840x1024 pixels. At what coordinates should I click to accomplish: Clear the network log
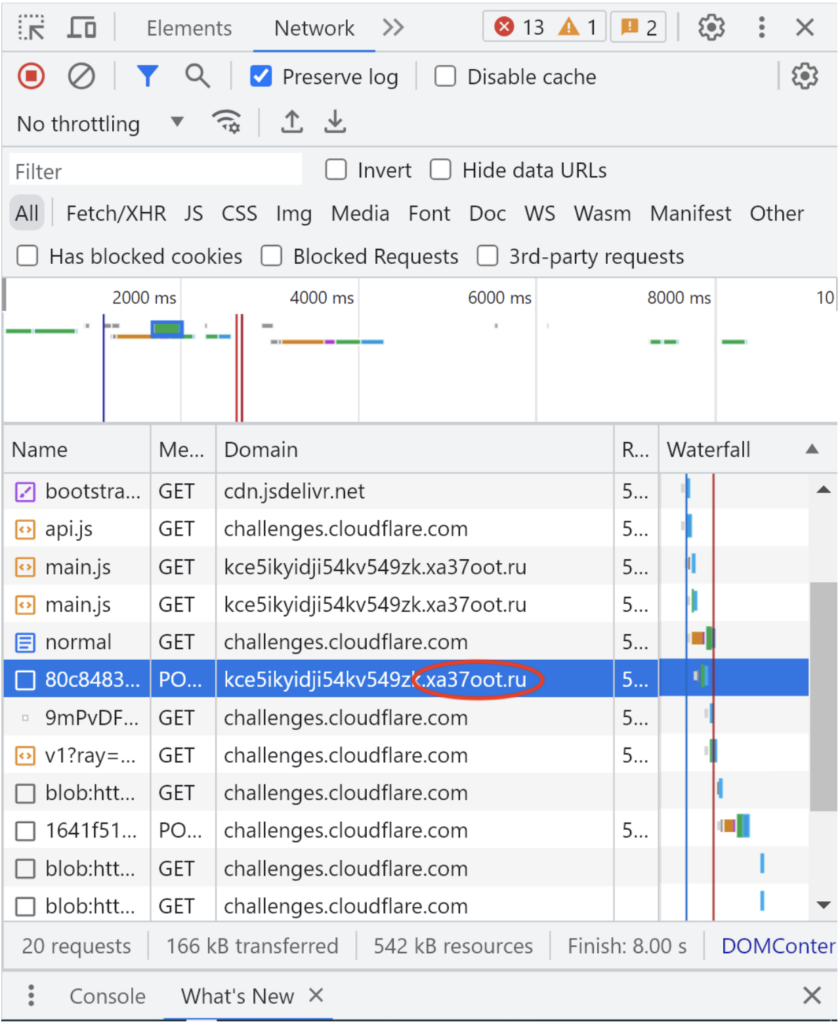click(82, 76)
